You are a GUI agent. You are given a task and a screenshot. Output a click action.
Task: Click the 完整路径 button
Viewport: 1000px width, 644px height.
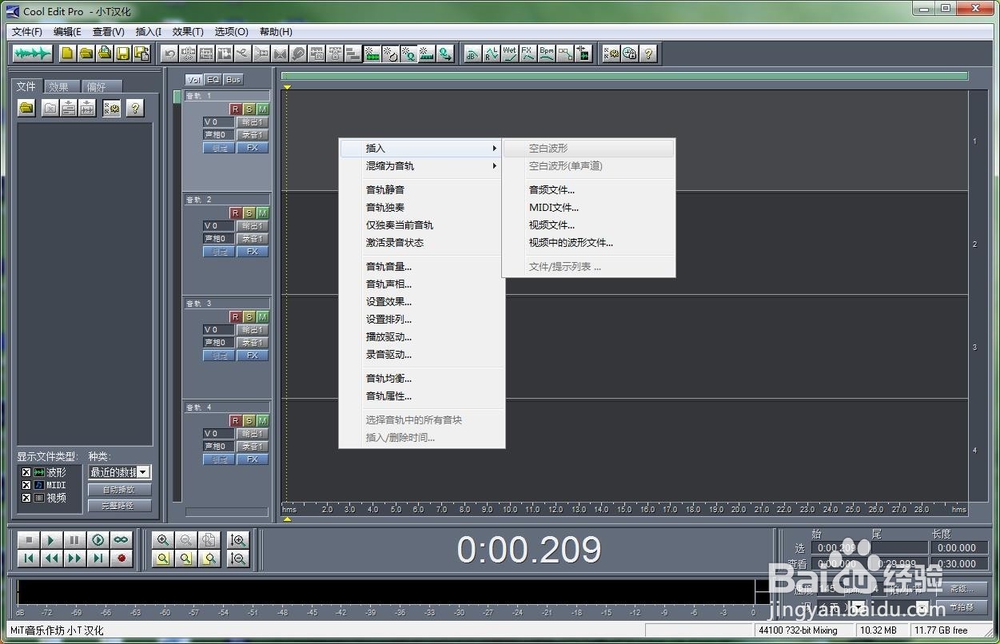pos(119,506)
